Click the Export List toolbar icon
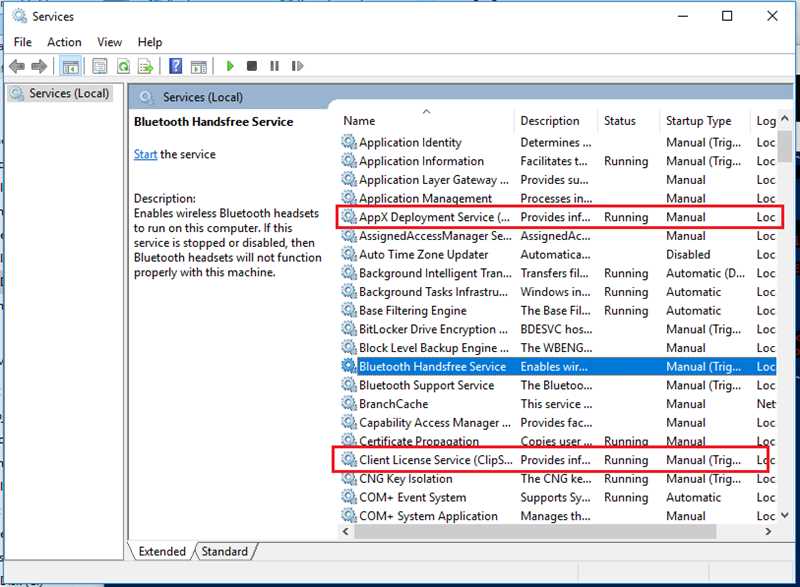This screenshot has height=587, width=800. (146, 66)
